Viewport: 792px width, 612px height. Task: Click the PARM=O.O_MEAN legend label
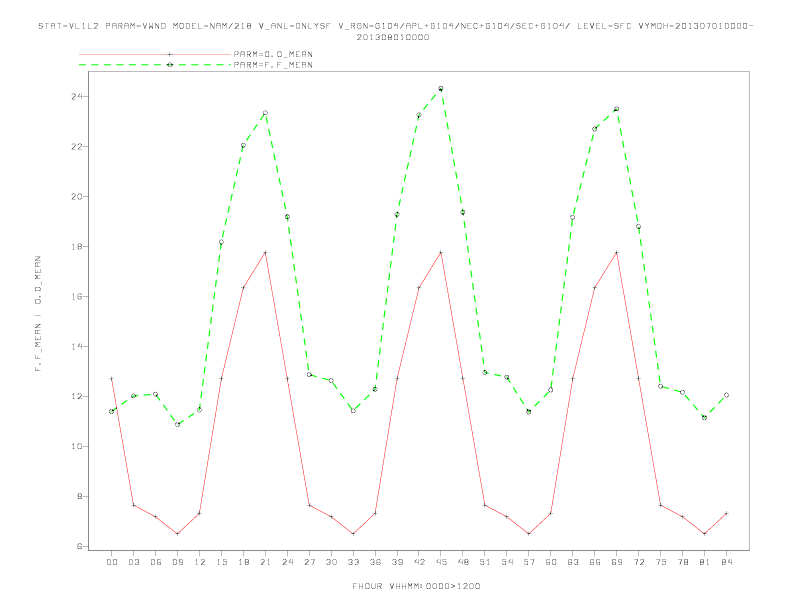pyautogui.click(x=273, y=54)
